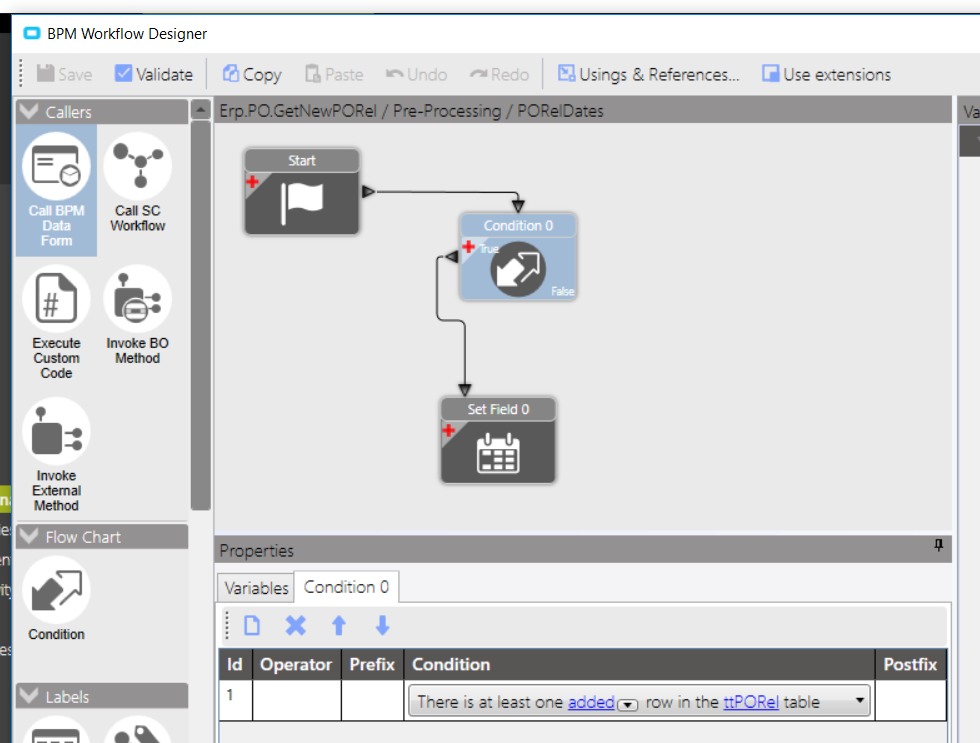This screenshot has width=980, height=743.
Task: Add a new condition row
Action: (252, 626)
